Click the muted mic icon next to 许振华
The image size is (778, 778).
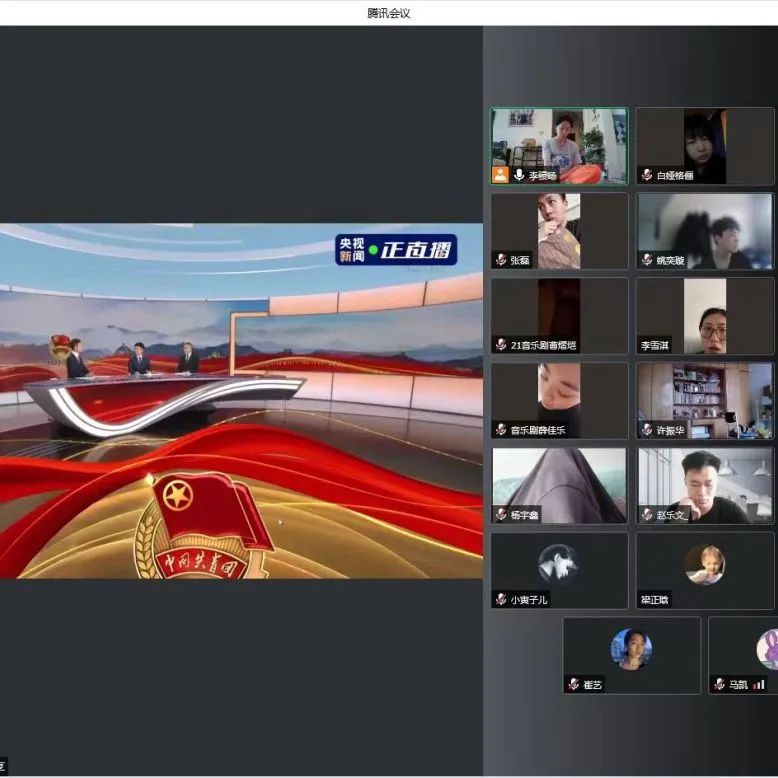click(647, 430)
